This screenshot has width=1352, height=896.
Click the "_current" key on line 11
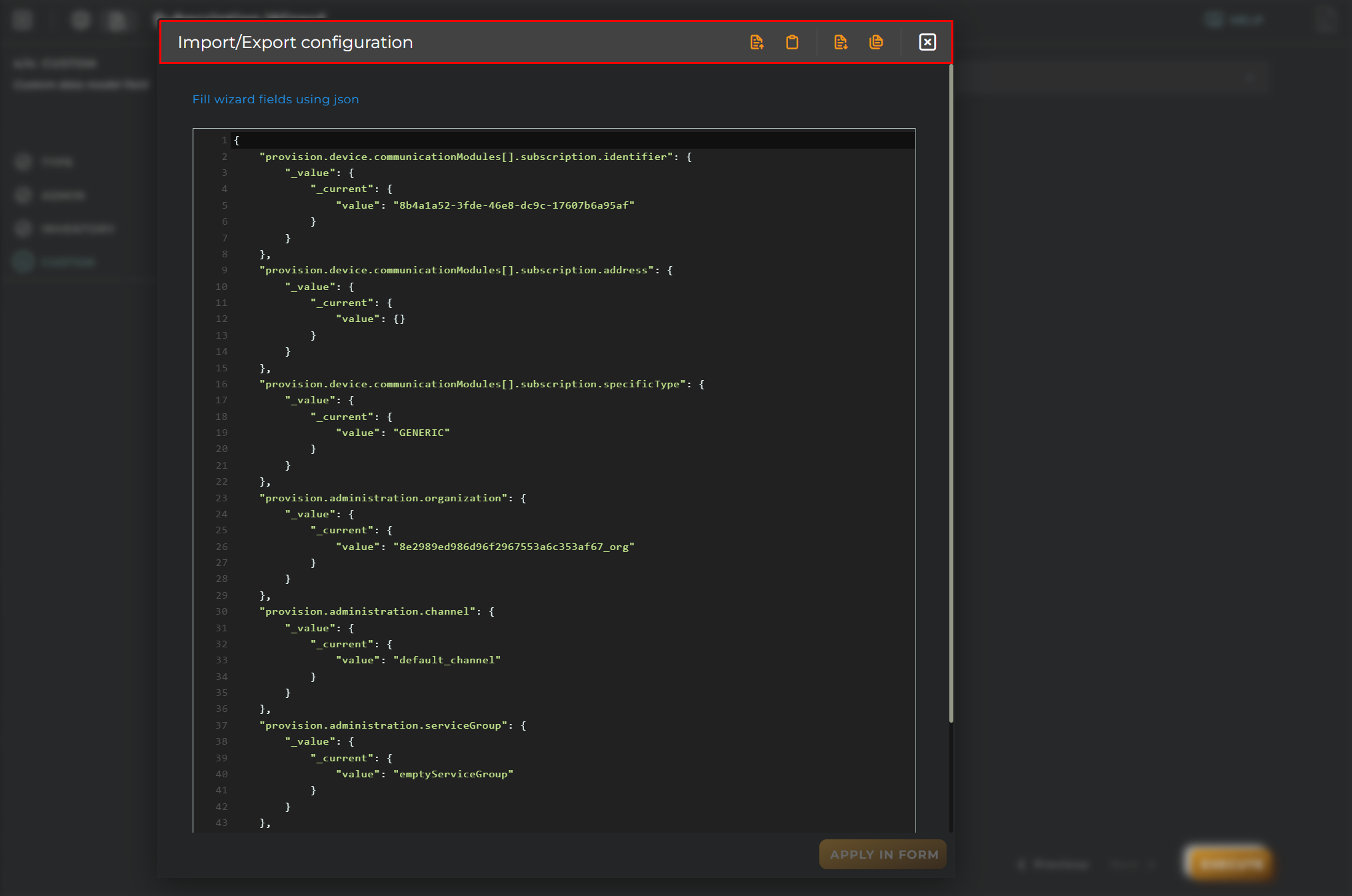(342, 303)
